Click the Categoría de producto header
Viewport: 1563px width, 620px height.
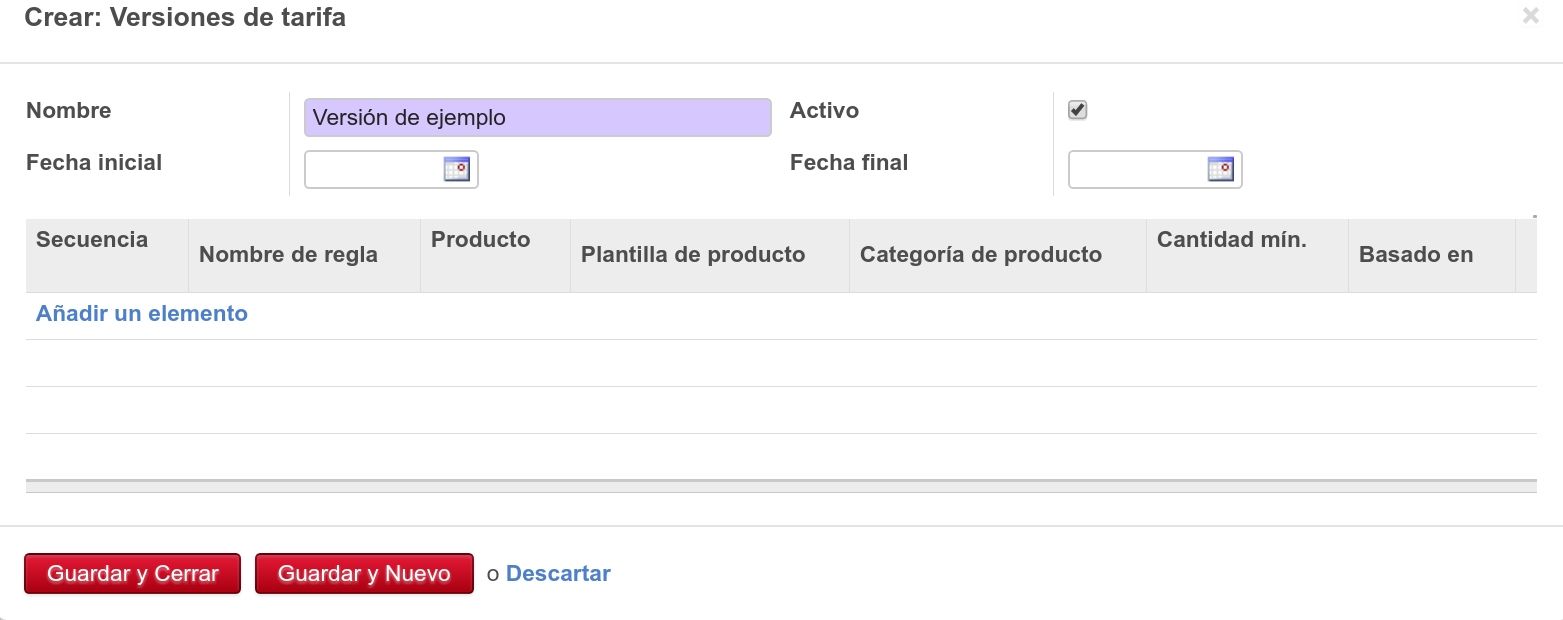coord(980,255)
